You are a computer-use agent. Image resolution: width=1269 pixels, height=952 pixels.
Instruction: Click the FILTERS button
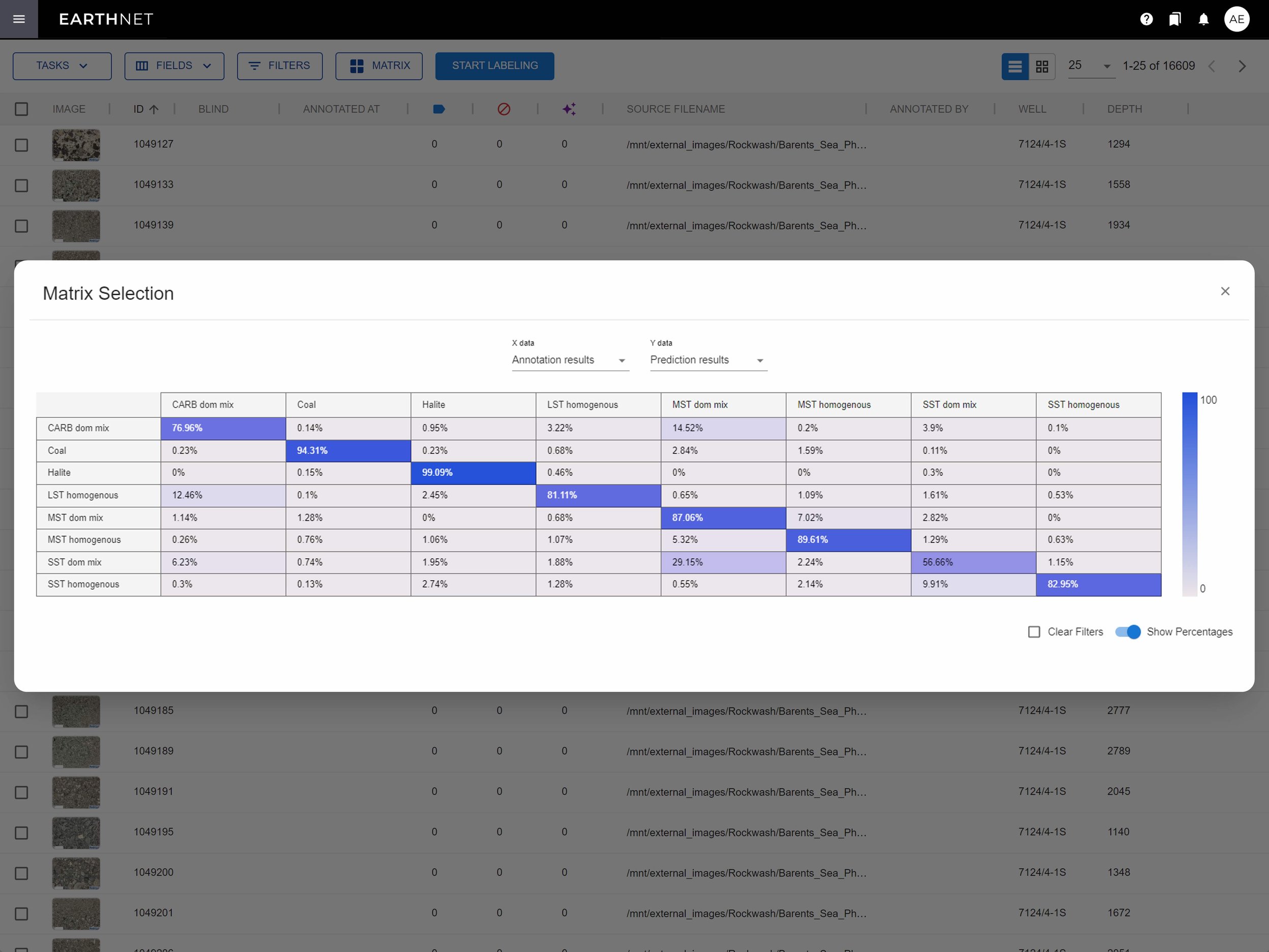point(280,66)
